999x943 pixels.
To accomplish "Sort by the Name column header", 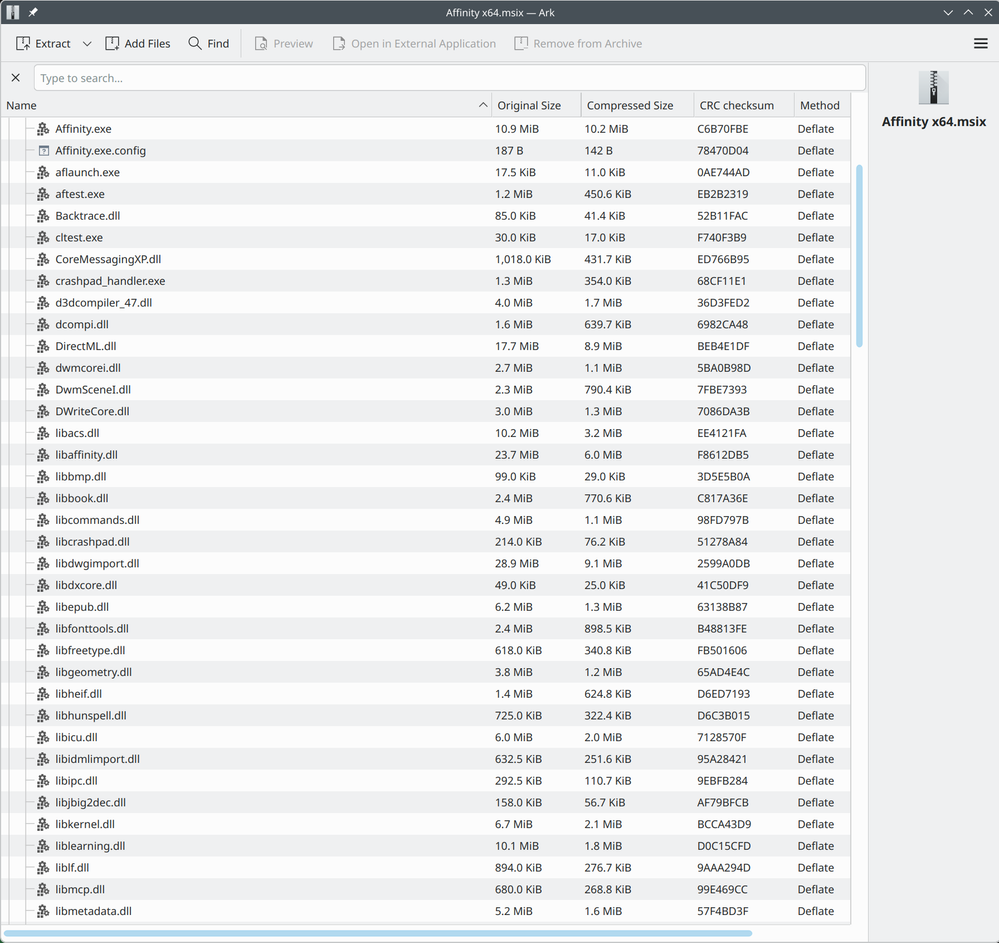I will pyautogui.click(x=246, y=105).
